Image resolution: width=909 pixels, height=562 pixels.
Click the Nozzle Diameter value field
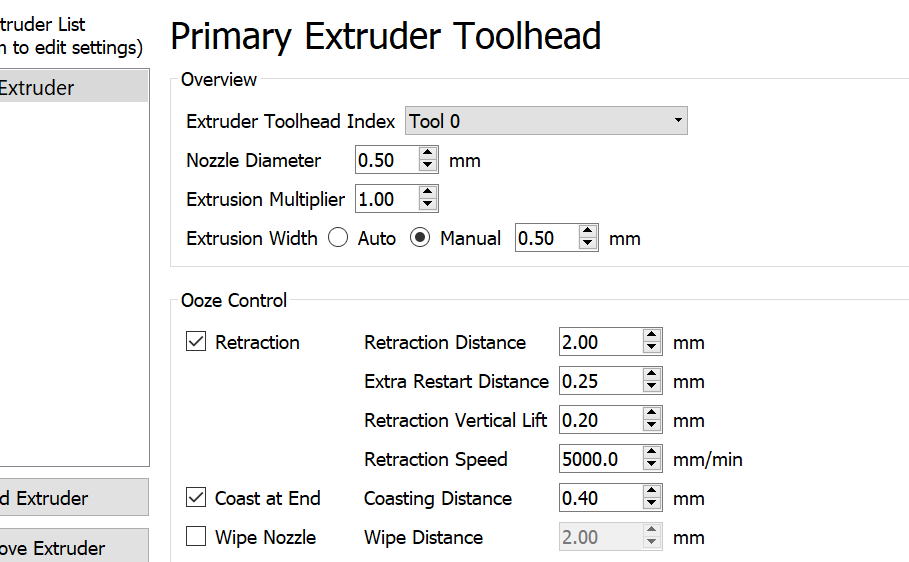click(387, 159)
